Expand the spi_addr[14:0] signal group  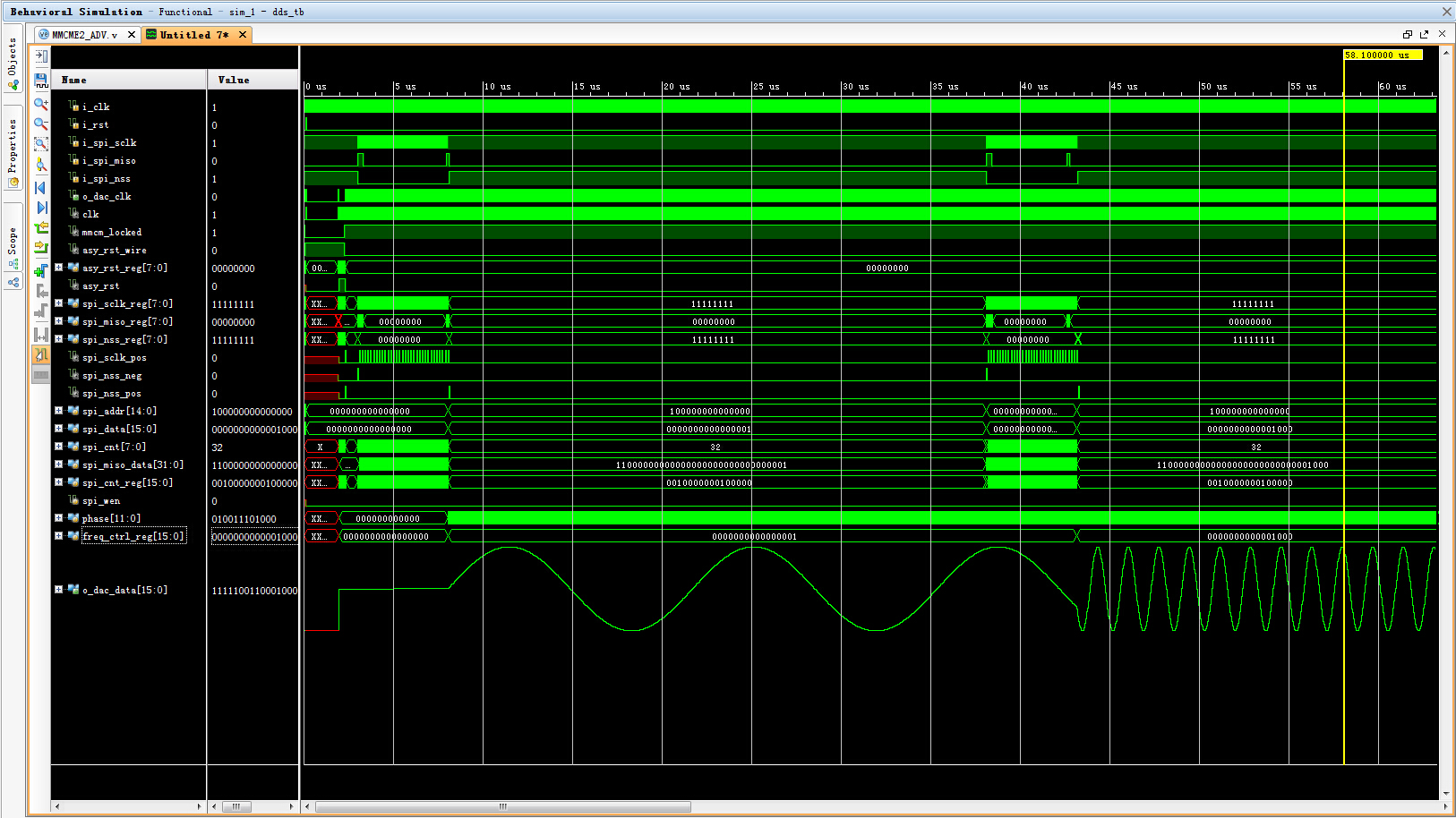(59, 411)
